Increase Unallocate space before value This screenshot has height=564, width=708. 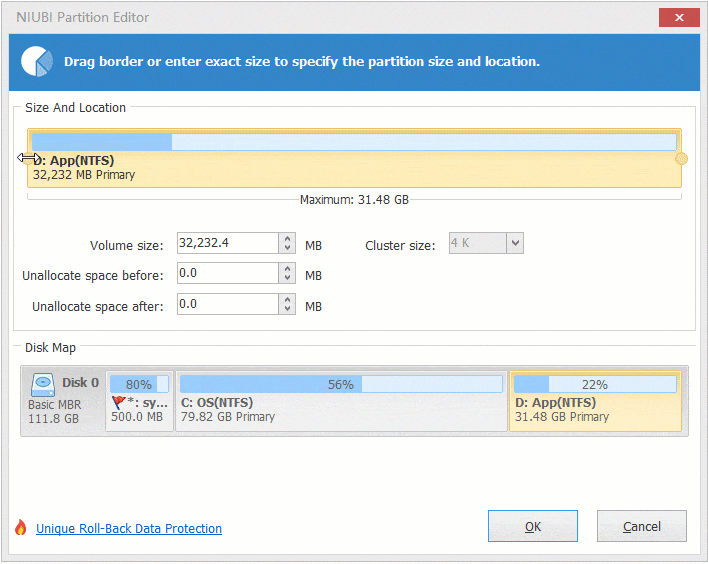click(x=287, y=268)
